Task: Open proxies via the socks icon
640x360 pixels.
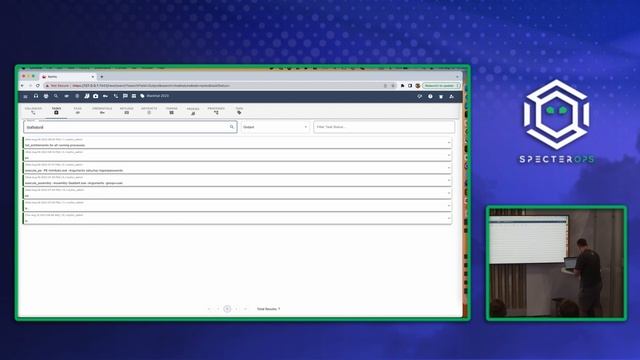Action: [x=87, y=96]
